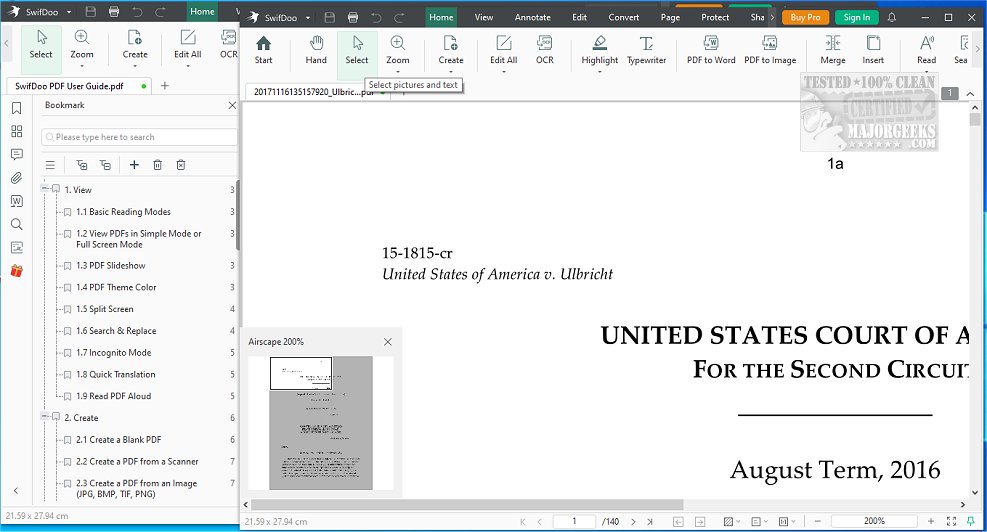Focus the bookmark search field
Image resolution: width=987 pixels, height=532 pixels.
[x=139, y=137]
